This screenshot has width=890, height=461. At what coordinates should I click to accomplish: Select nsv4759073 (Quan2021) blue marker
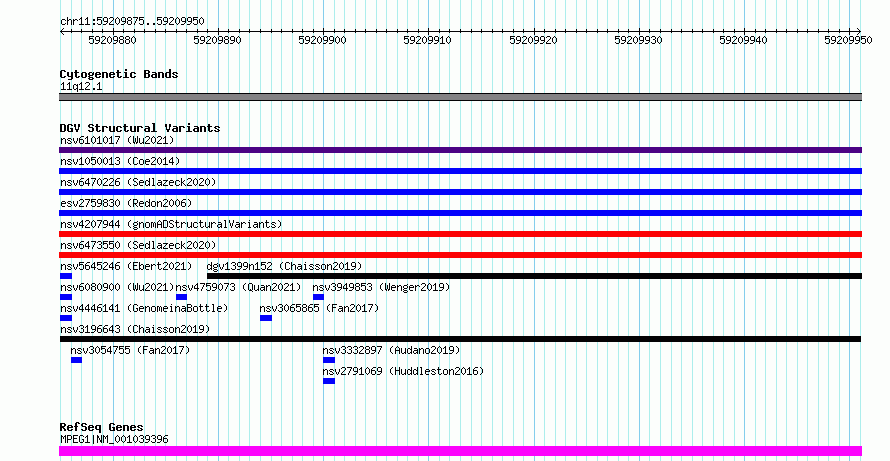pyautogui.click(x=181, y=297)
